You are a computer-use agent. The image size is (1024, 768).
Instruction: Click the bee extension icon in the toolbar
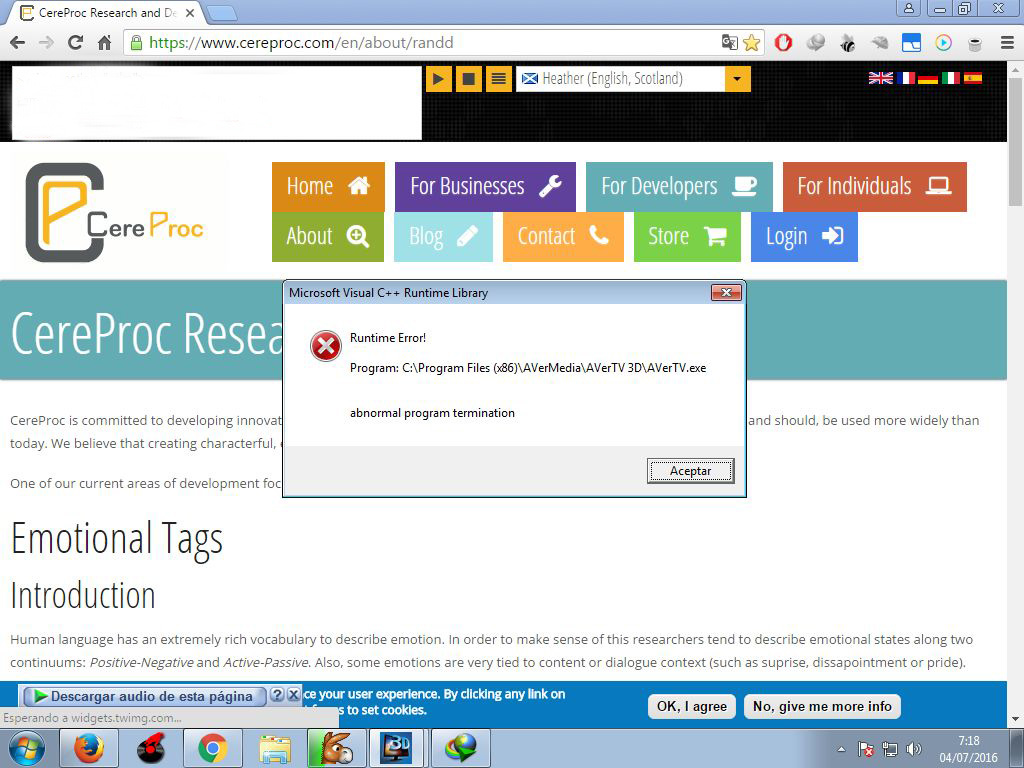pyautogui.click(x=847, y=43)
